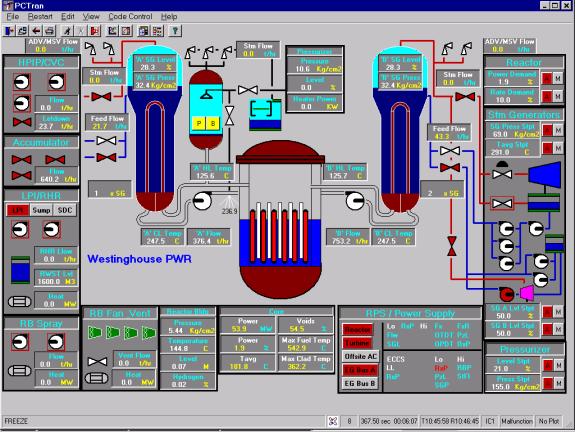Click the red steam isolation valve on SG B
This screenshot has height=432, width=575.
point(465,97)
